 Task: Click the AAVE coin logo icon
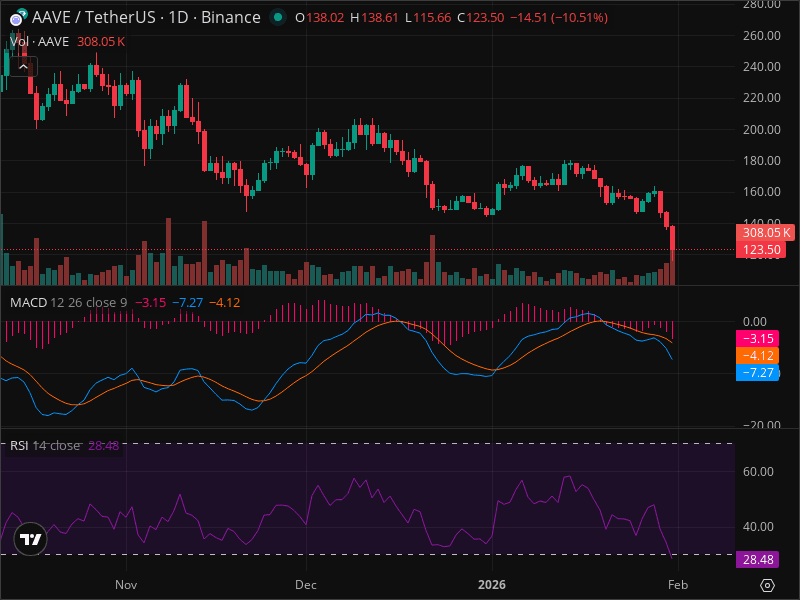[18, 18]
